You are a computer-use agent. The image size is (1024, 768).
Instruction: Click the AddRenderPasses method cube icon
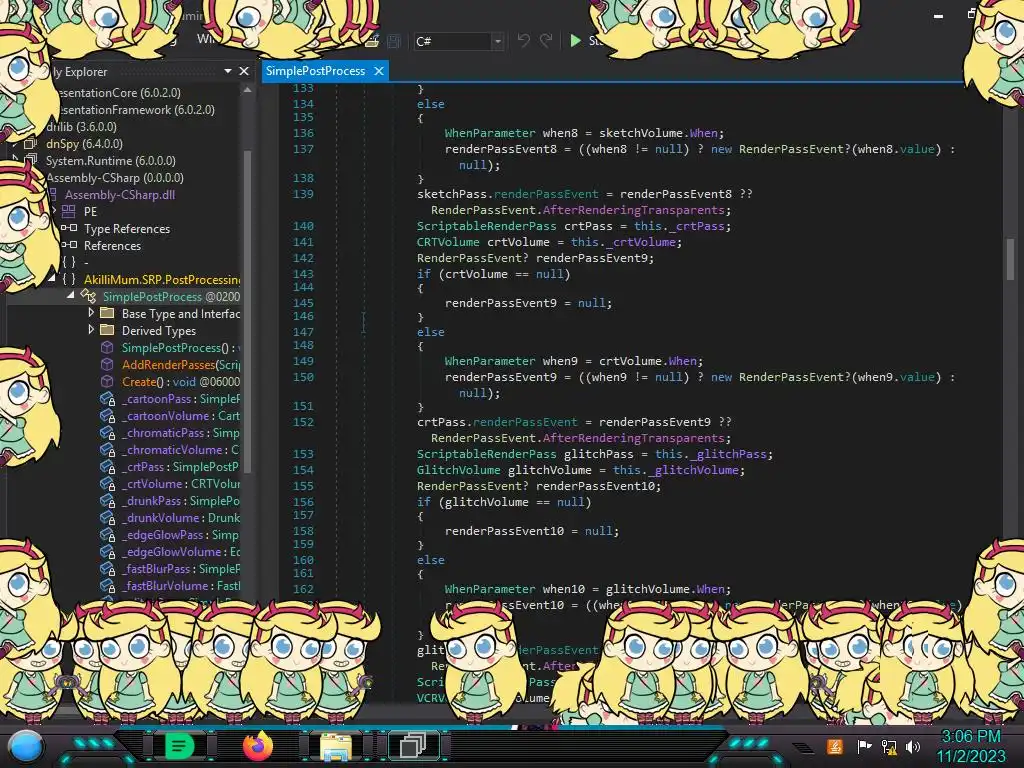pos(107,364)
